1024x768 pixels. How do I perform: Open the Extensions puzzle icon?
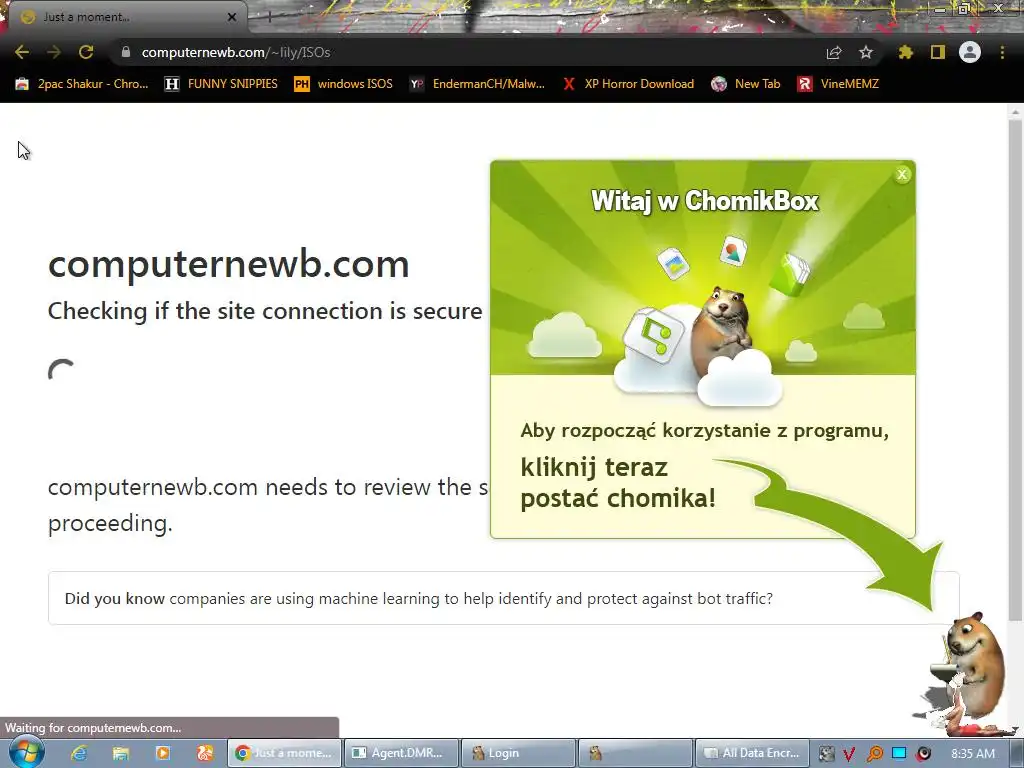click(x=905, y=52)
